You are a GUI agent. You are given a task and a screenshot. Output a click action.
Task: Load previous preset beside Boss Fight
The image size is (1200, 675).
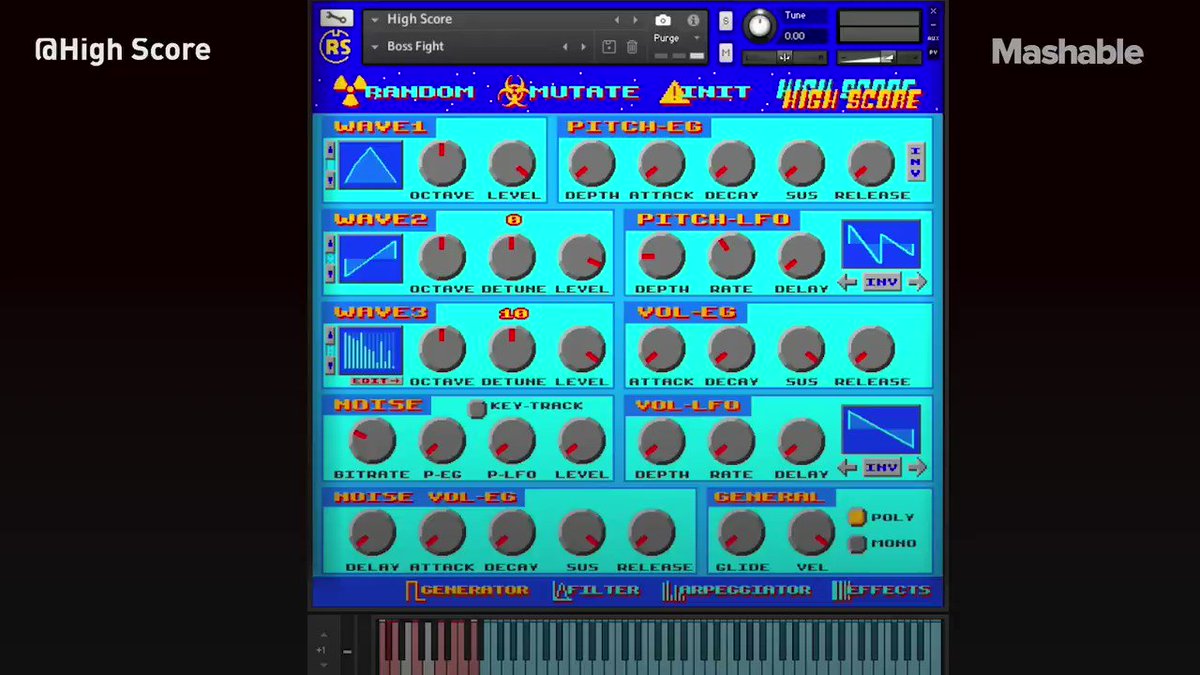point(565,47)
